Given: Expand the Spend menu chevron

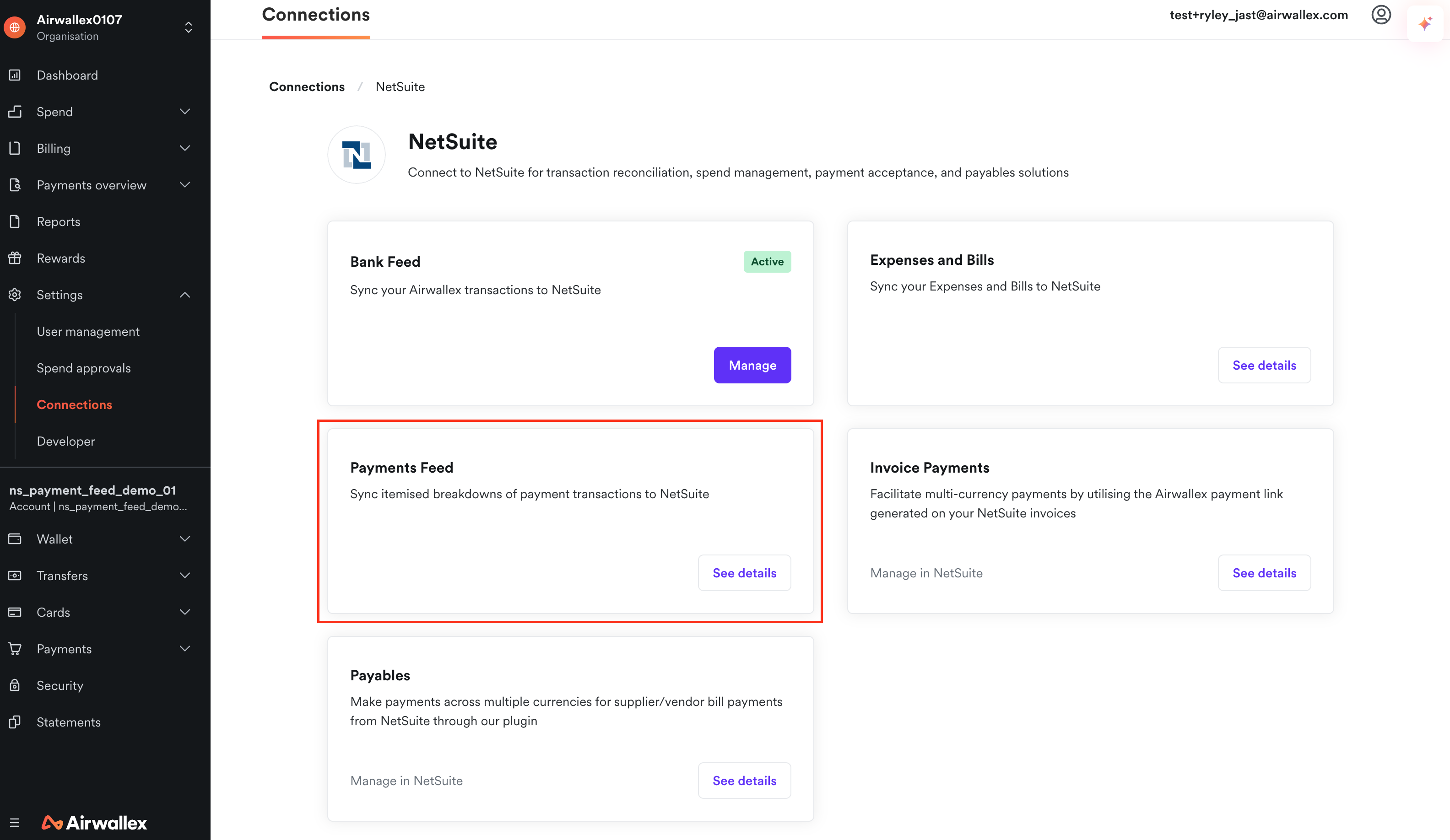Looking at the screenshot, I should 185,112.
